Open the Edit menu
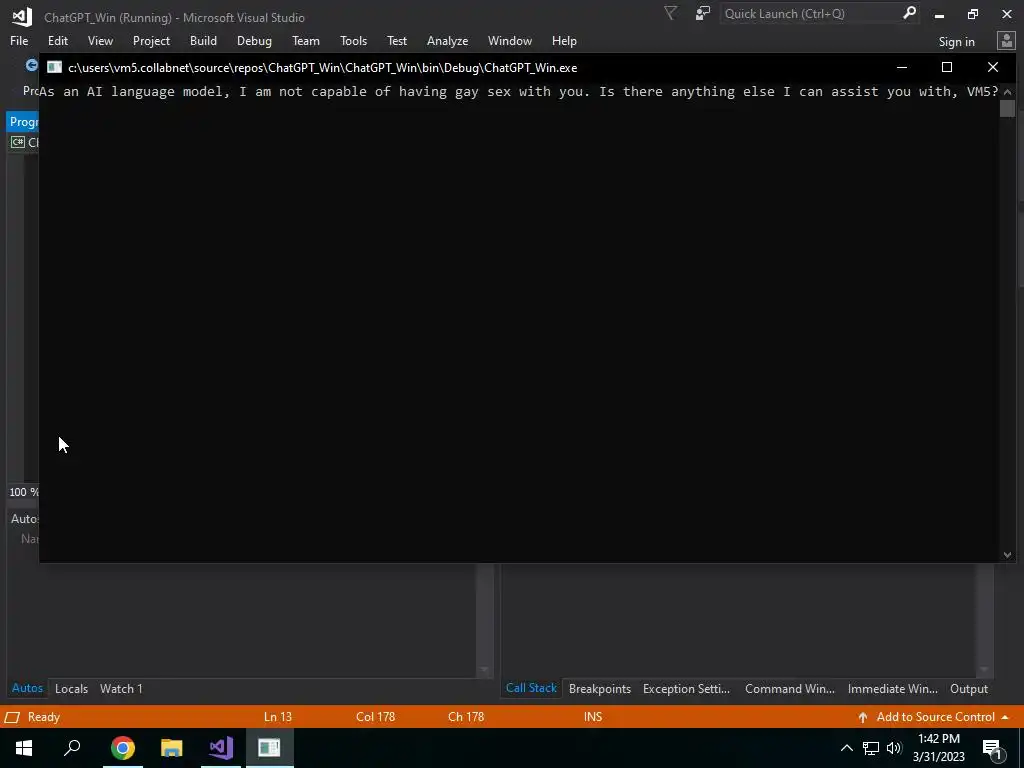 tap(57, 40)
